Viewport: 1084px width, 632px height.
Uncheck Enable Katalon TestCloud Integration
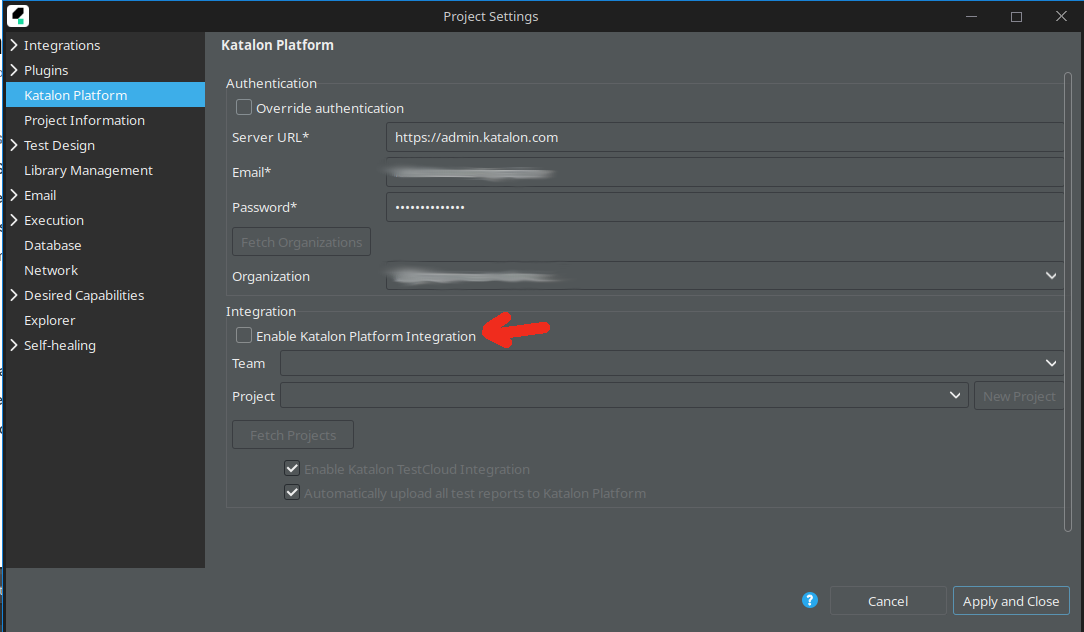click(x=292, y=468)
